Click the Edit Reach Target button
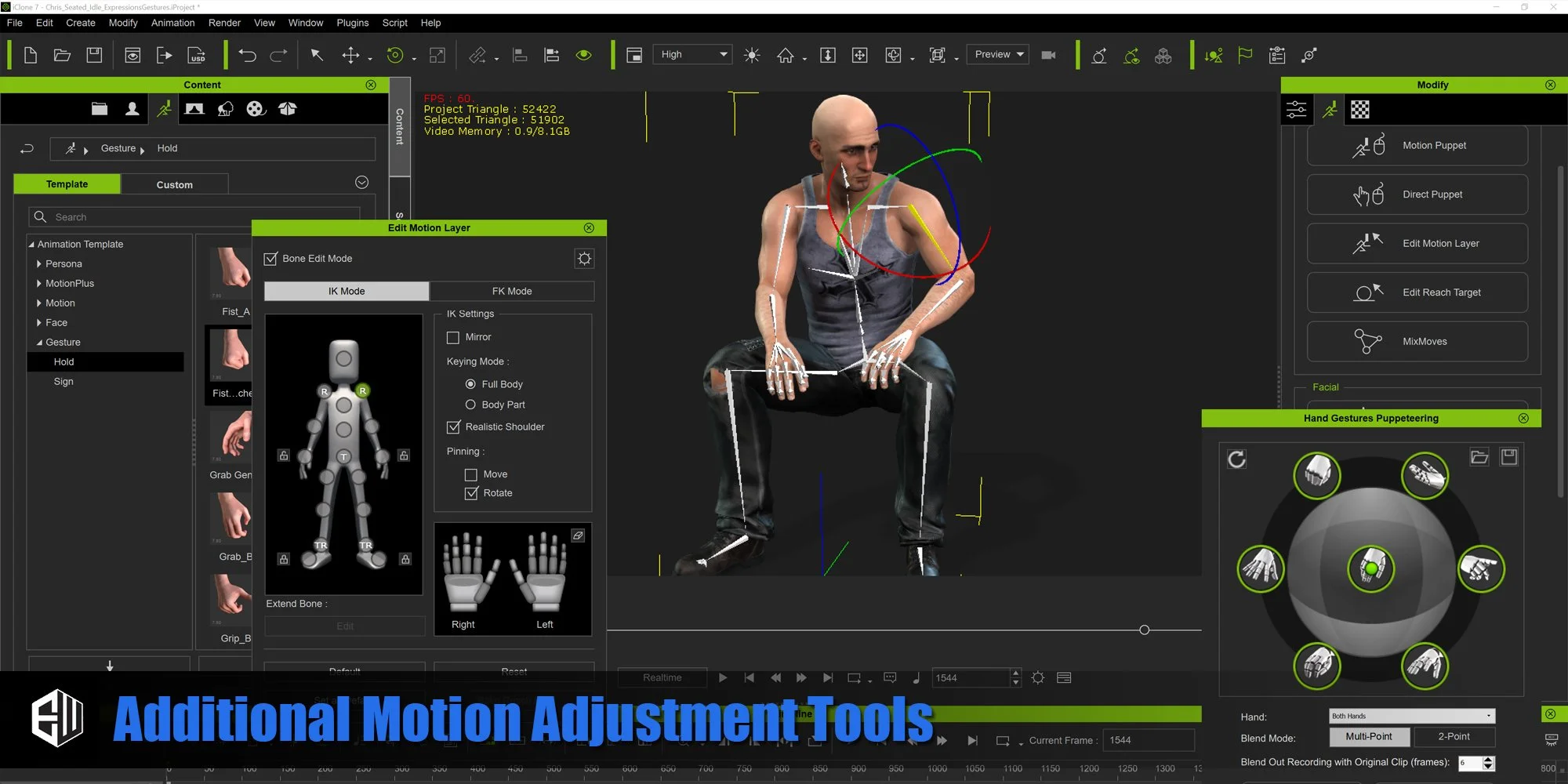 (x=1417, y=292)
